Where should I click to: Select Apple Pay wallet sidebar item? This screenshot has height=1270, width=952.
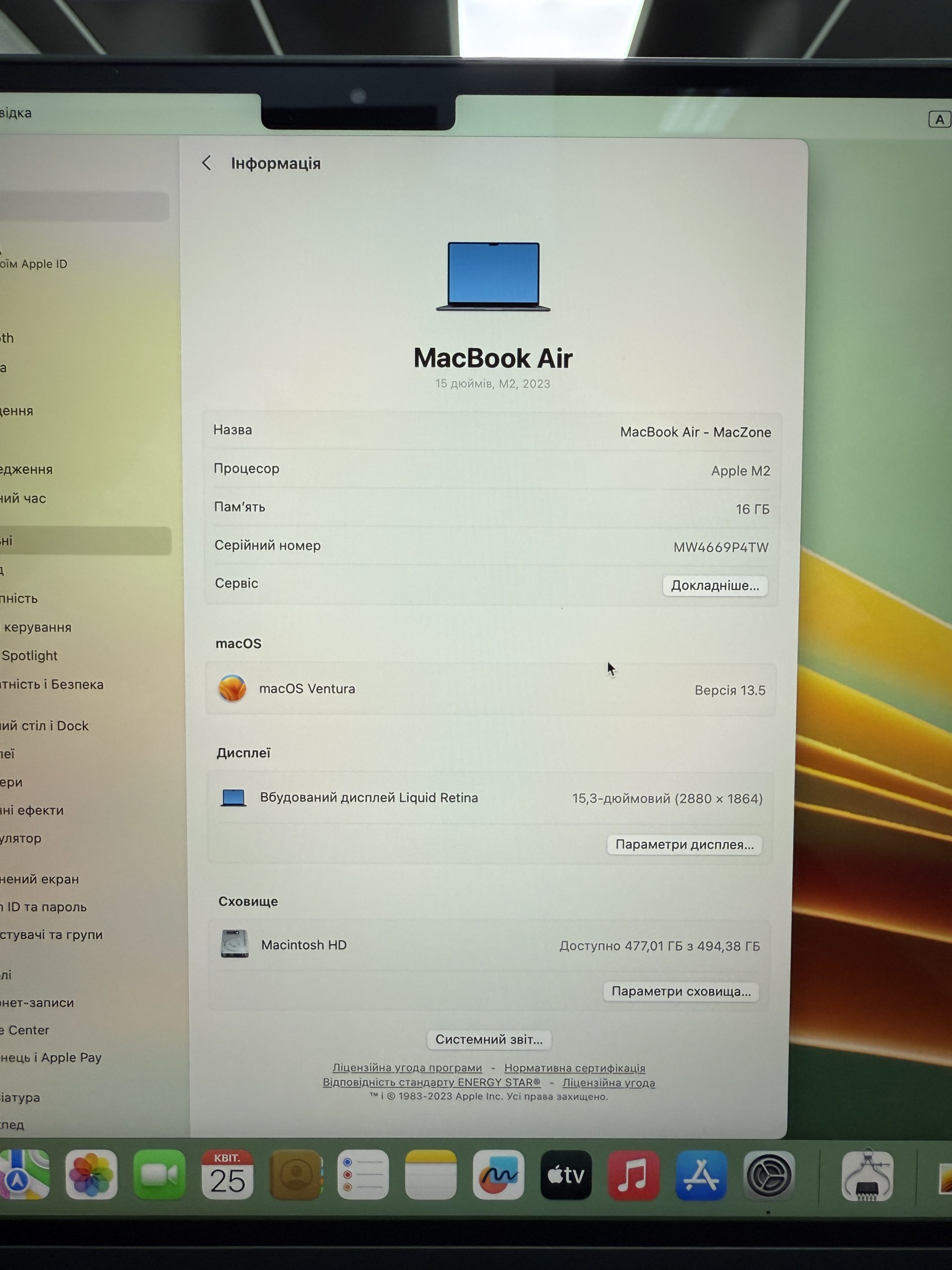pos(51,1058)
